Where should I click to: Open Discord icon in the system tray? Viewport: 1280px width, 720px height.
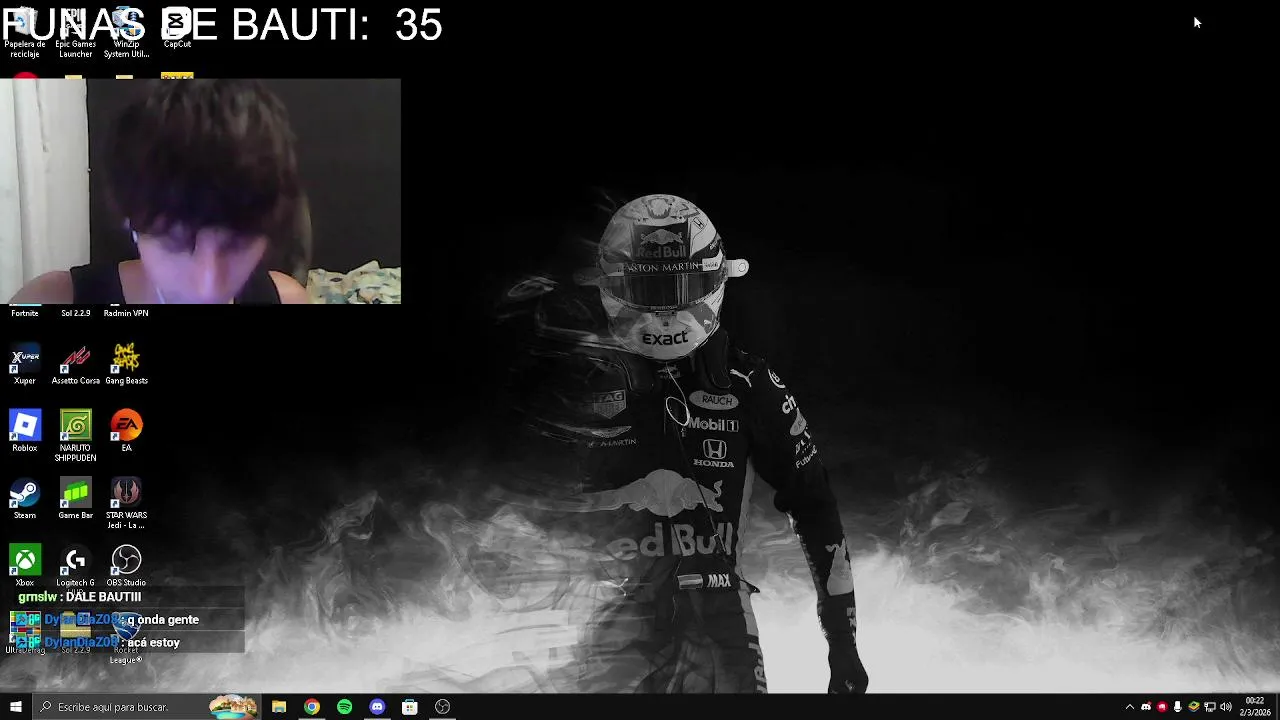[x=1146, y=707]
